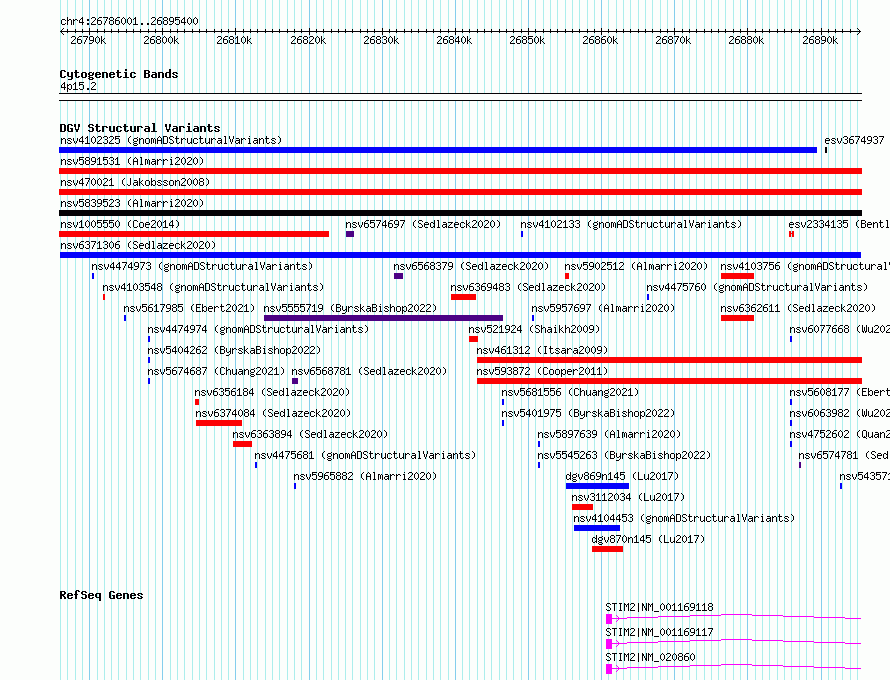Click the blue nsv4102325 variant bar
Viewport: 890px width, 680px height.
[x=438, y=150]
